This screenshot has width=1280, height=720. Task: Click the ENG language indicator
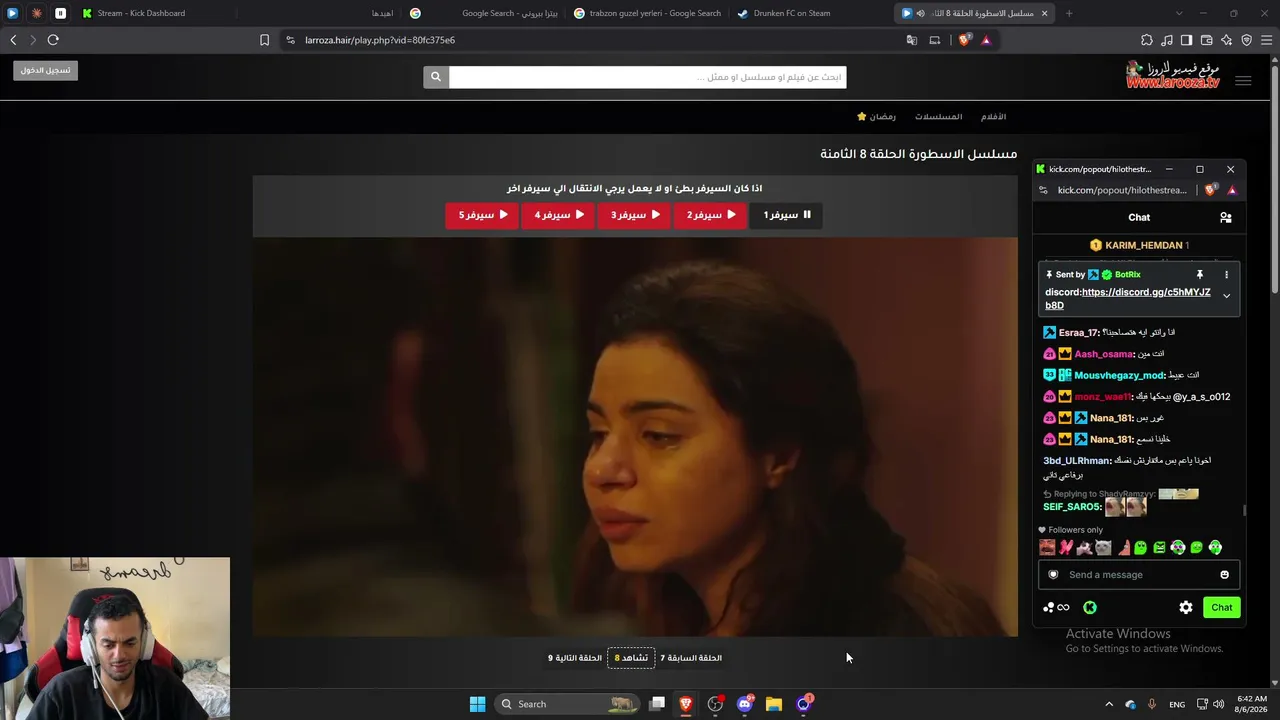[1177, 704]
